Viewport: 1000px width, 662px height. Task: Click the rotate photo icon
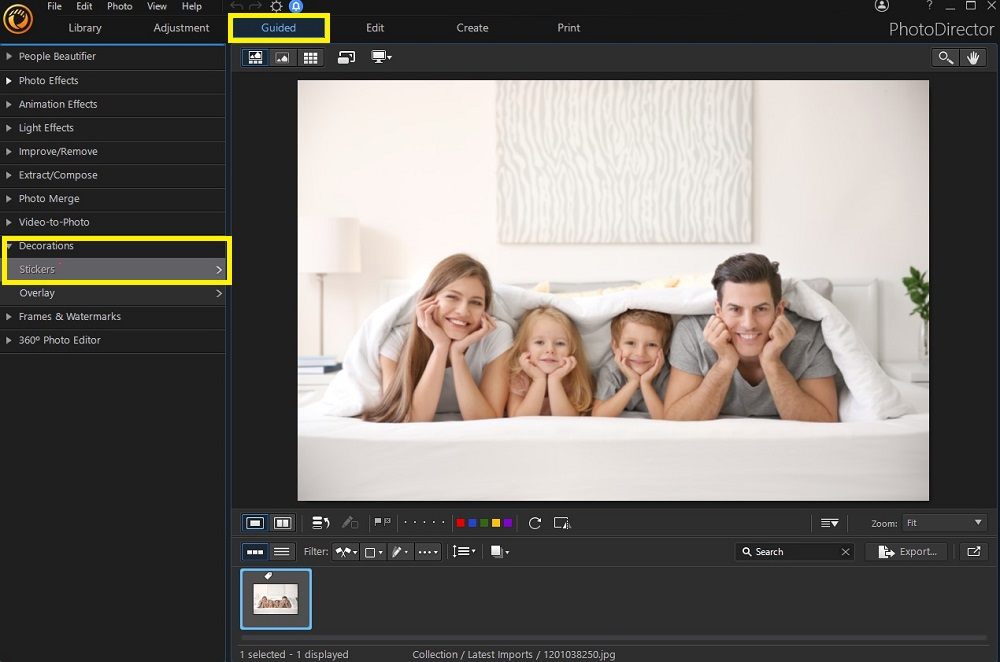tap(535, 522)
